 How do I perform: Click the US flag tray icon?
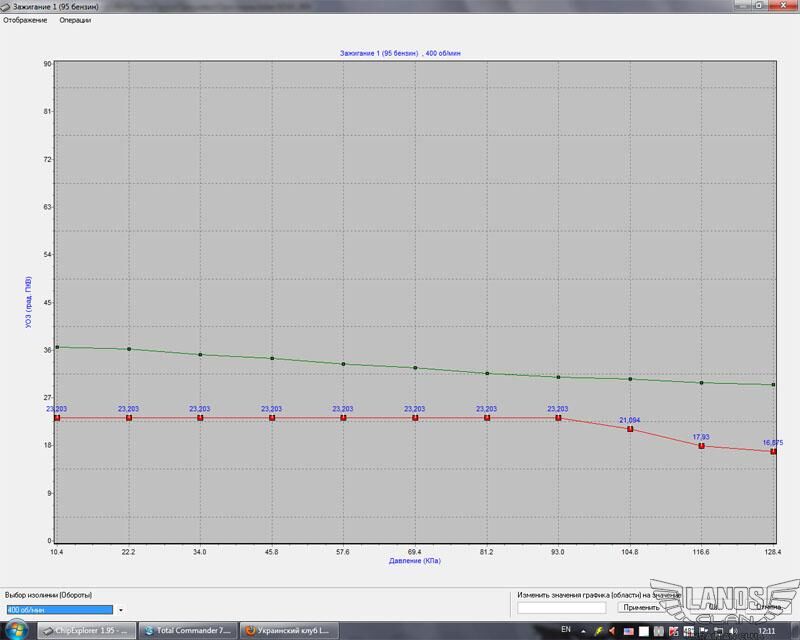[x=629, y=631]
